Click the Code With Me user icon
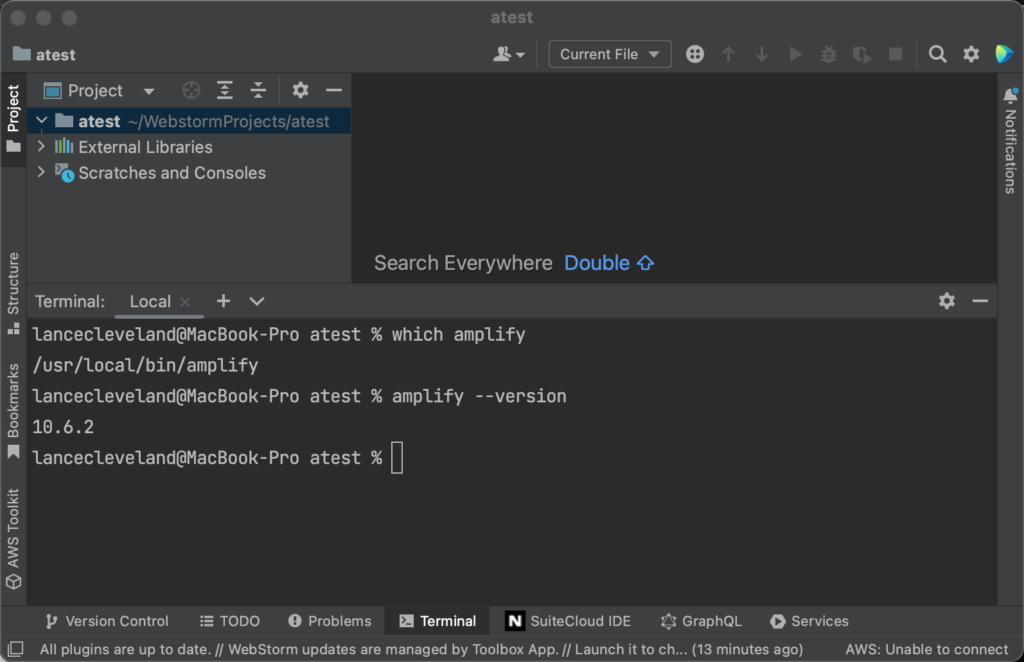 [508, 54]
